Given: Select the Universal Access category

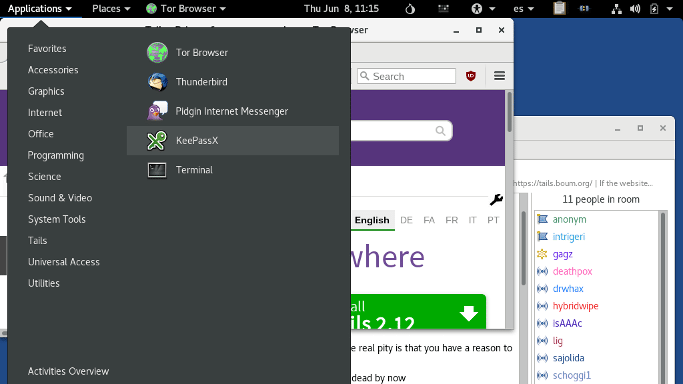Looking at the screenshot, I should point(64,262).
